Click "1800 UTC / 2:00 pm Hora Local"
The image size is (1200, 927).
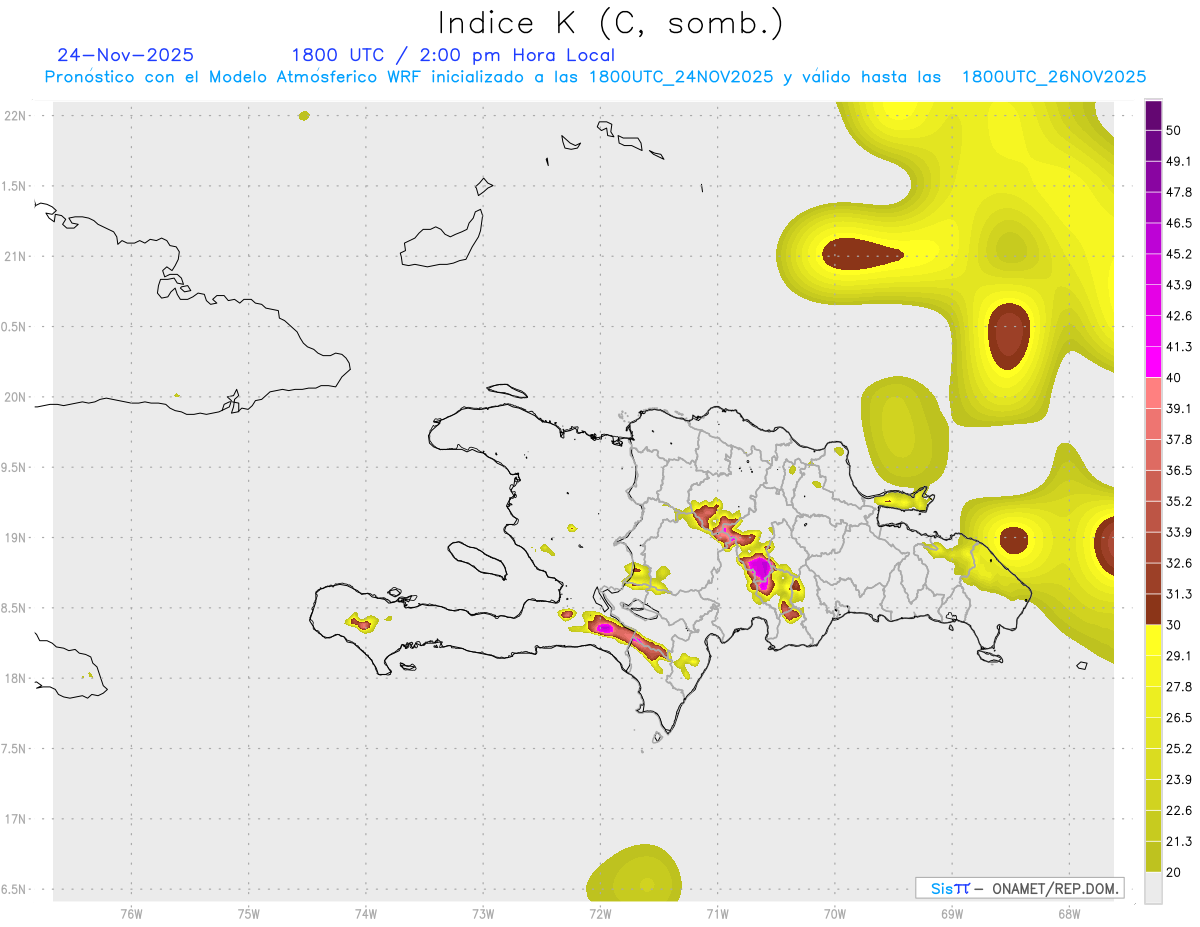453,56
